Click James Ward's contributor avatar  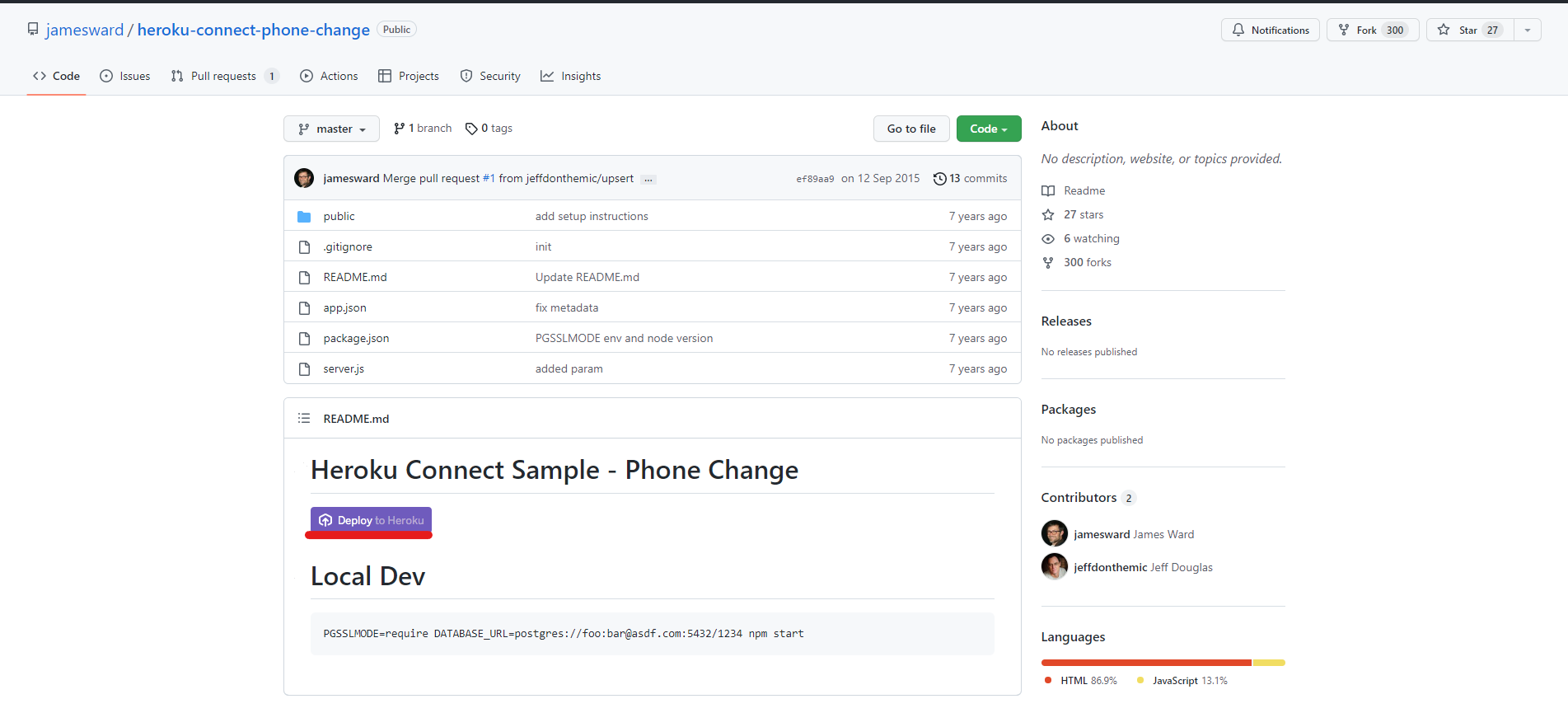point(1055,533)
